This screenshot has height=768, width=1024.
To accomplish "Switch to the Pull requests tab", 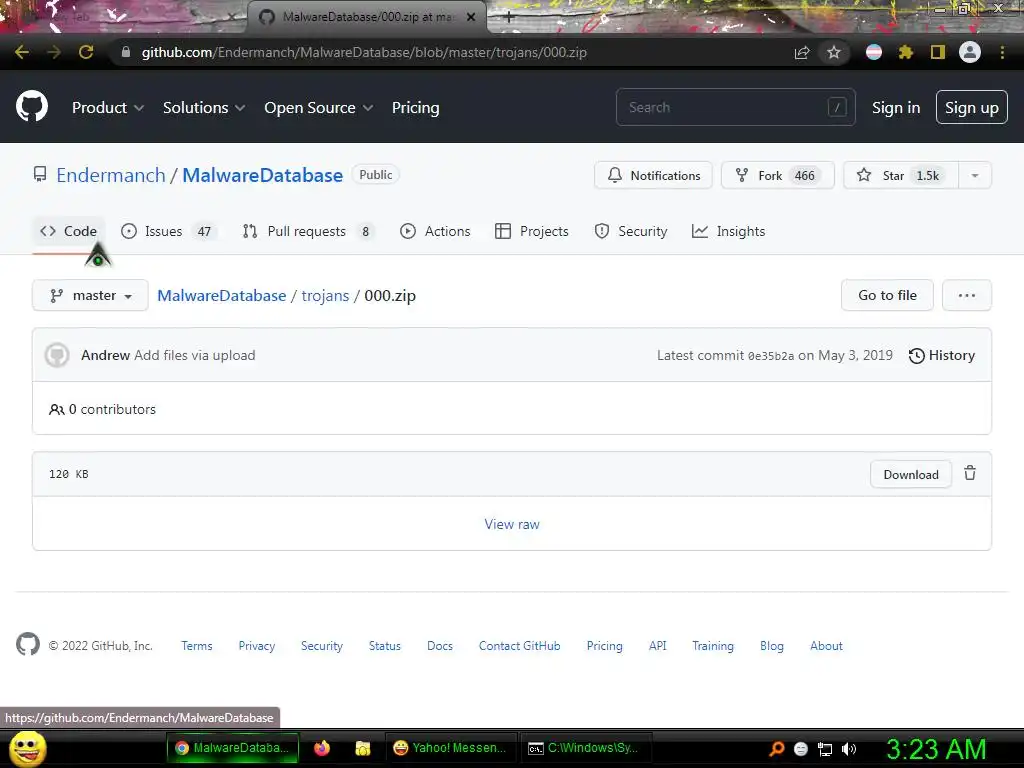I will click(308, 231).
